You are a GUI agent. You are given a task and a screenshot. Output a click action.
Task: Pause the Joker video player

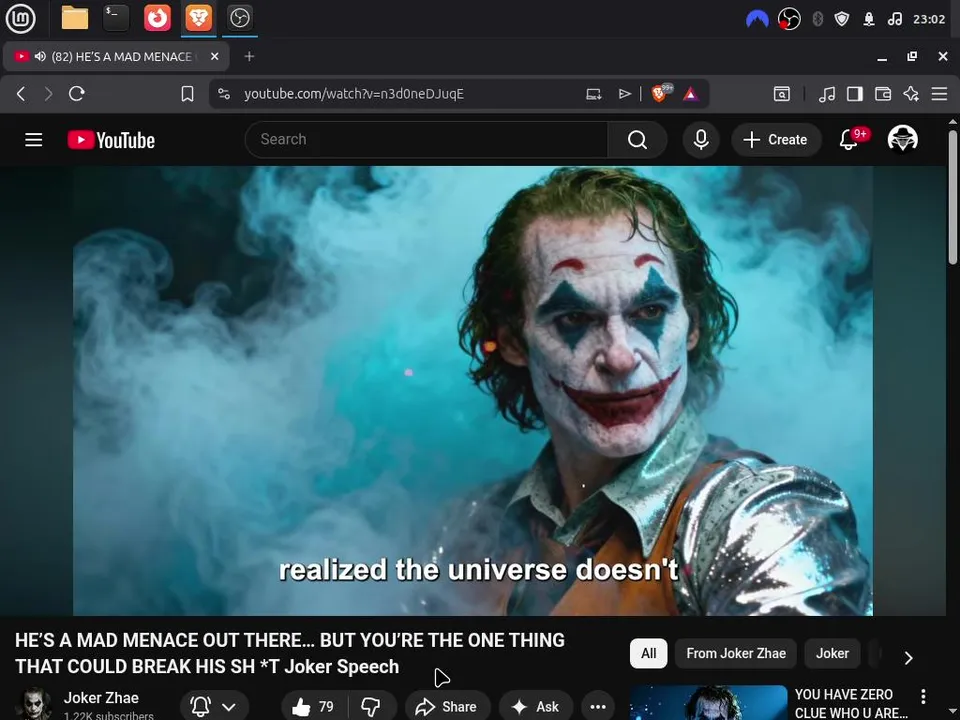click(473, 391)
